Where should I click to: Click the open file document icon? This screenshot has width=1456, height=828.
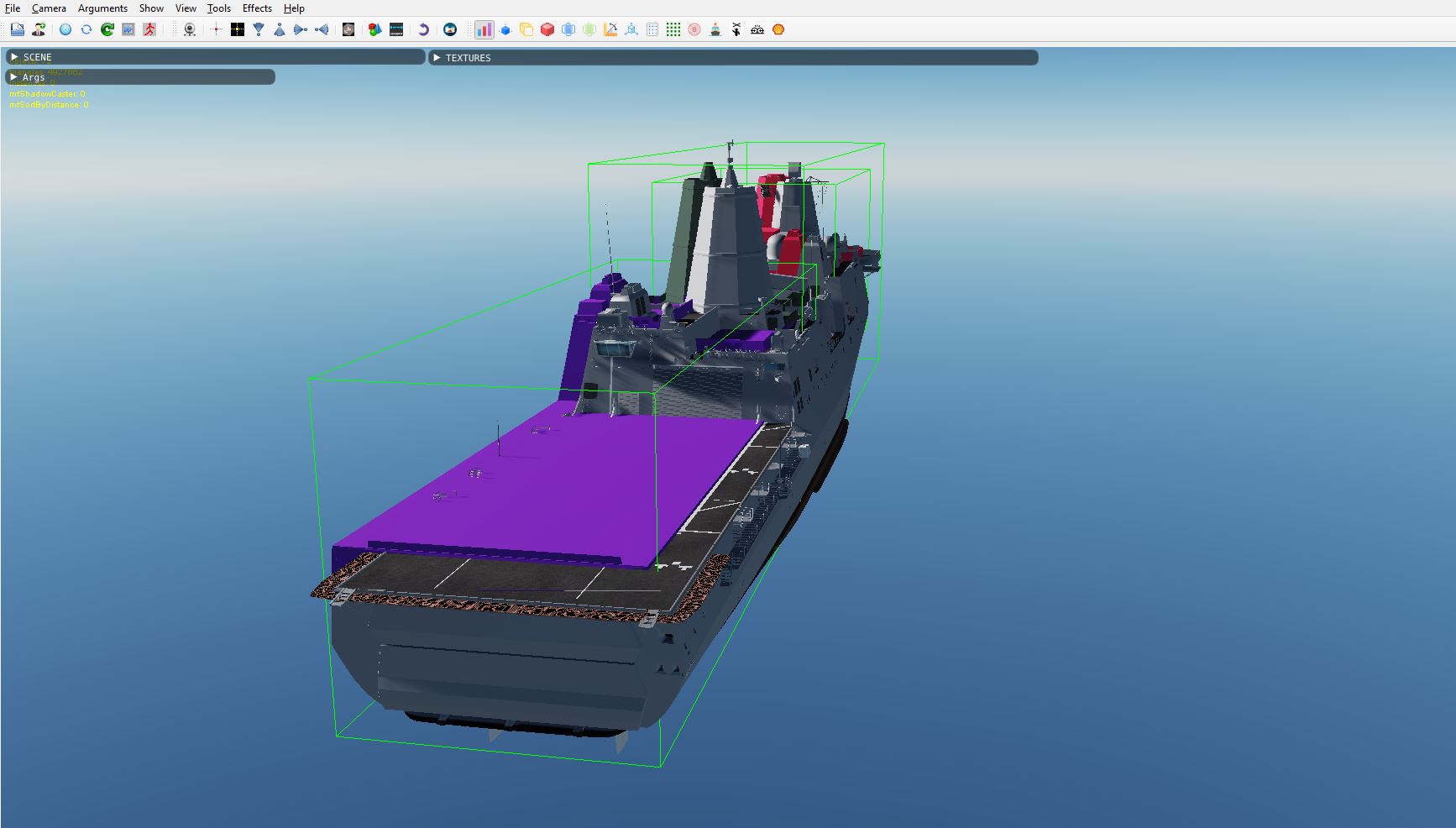[x=18, y=29]
